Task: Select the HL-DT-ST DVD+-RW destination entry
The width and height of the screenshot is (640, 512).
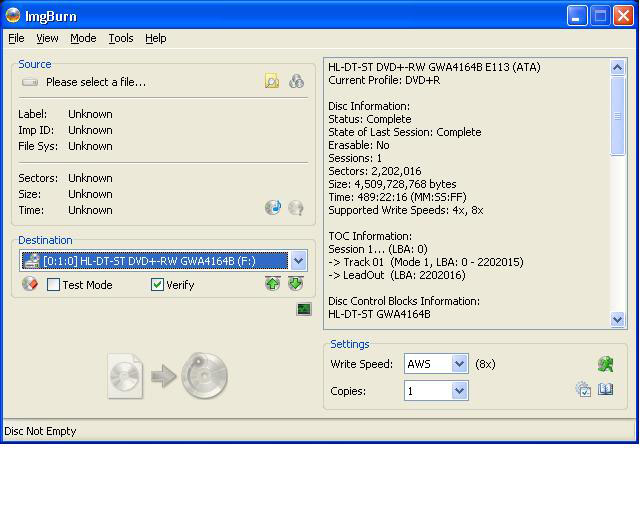Action: click(x=155, y=261)
